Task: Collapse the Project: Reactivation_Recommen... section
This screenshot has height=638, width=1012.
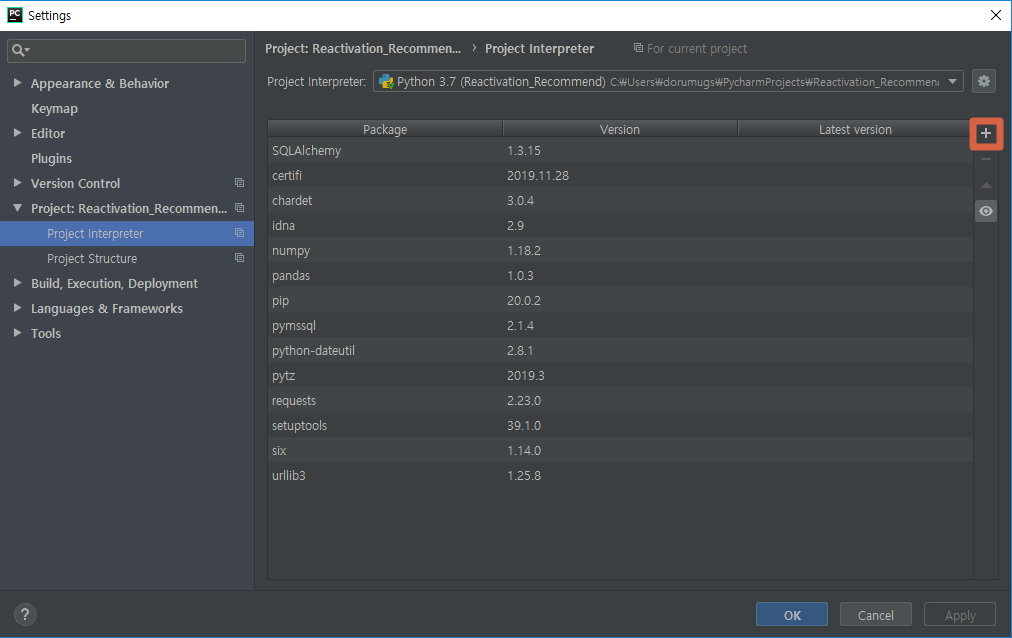Action: coord(17,208)
